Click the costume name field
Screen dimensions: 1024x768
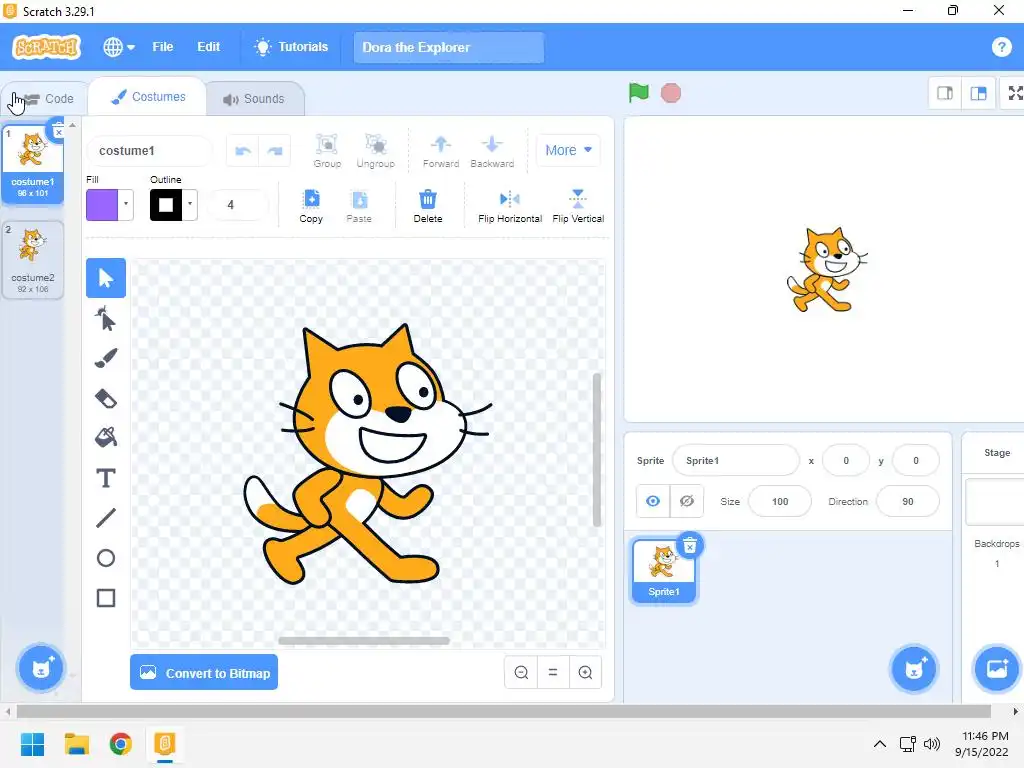pos(150,151)
